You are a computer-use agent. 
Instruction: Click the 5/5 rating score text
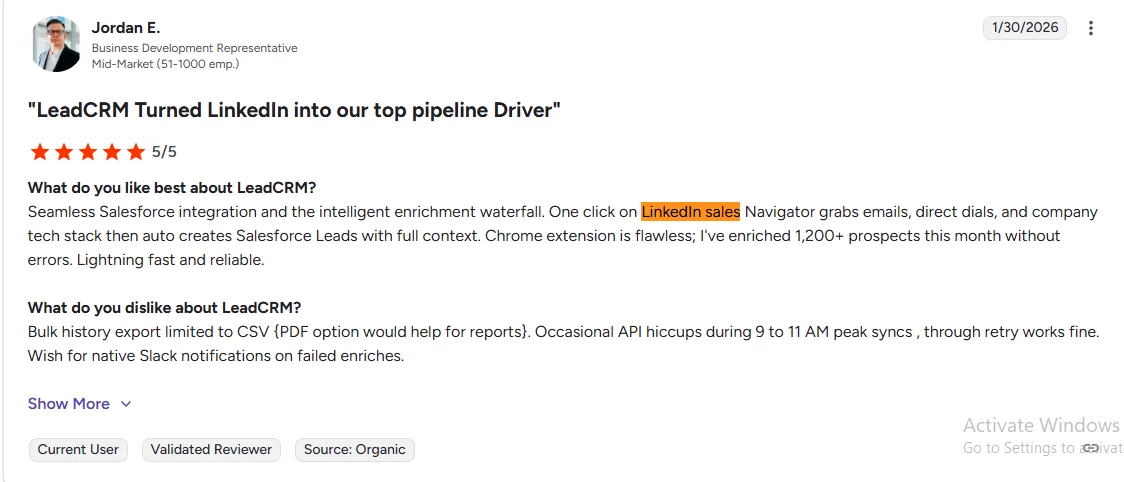(164, 152)
